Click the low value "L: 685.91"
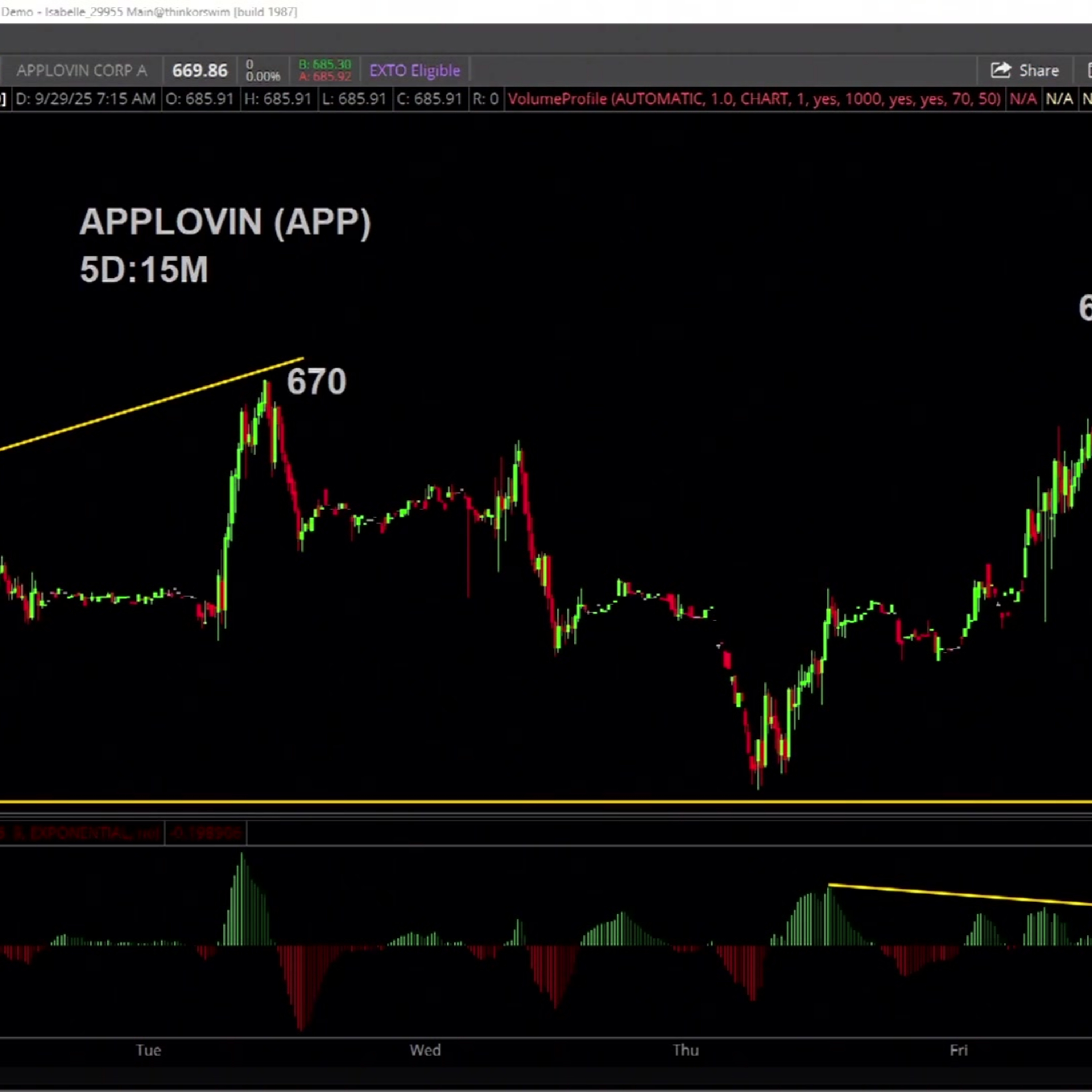The image size is (1092, 1092). coord(354,99)
